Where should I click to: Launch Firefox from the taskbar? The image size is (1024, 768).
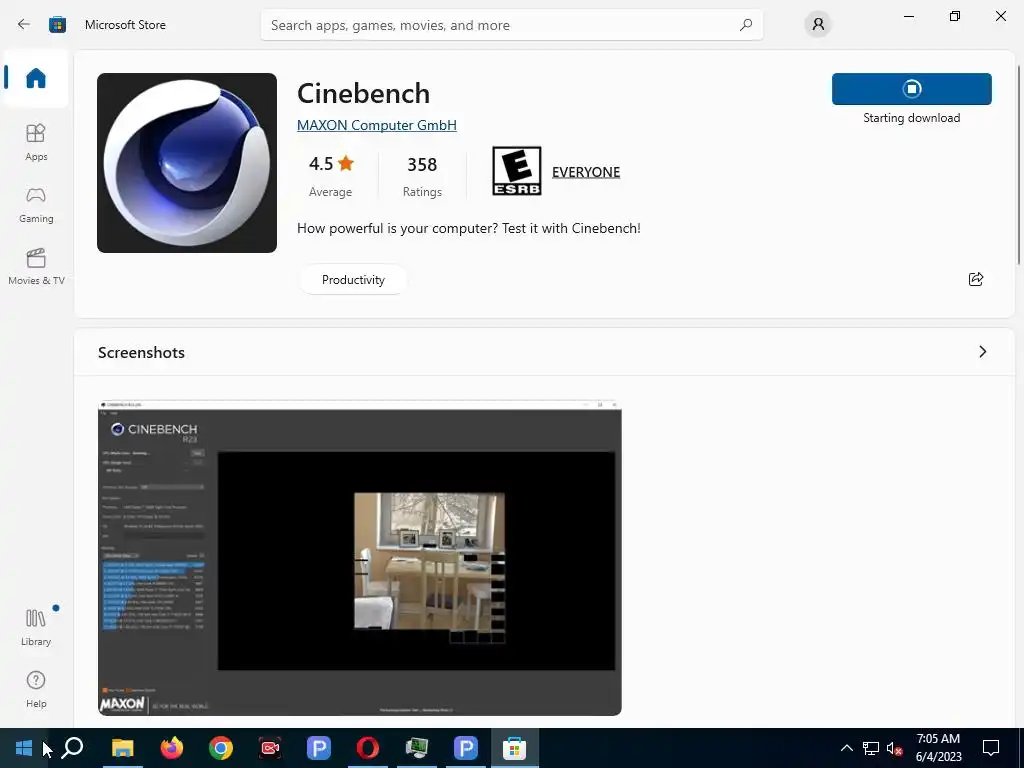pos(172,748)
